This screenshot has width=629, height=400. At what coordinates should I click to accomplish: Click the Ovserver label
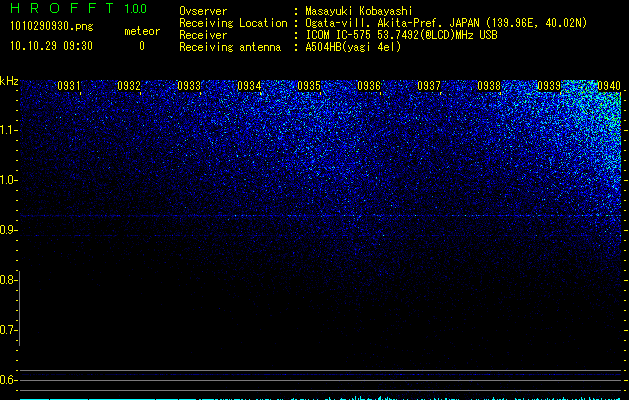203,11
